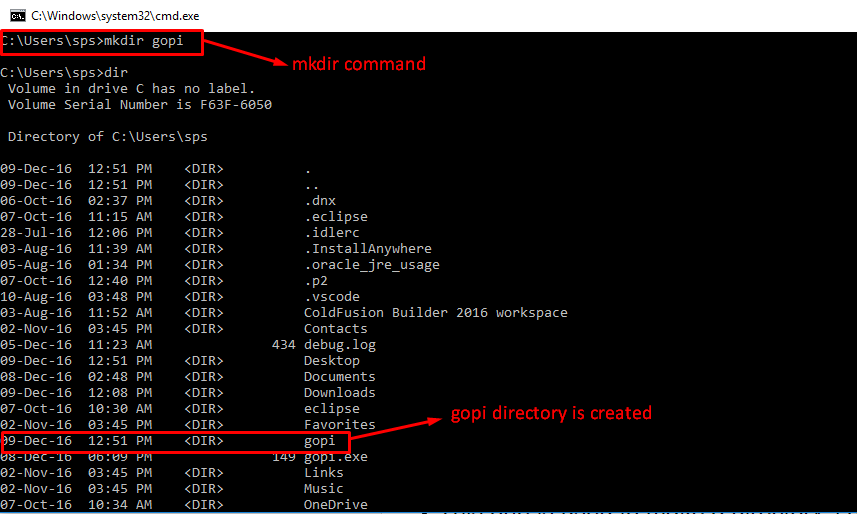Viewport: 857px width, 514px height.
Task: Click <DIR> marker in the Links row
Action: click(204, 472)
